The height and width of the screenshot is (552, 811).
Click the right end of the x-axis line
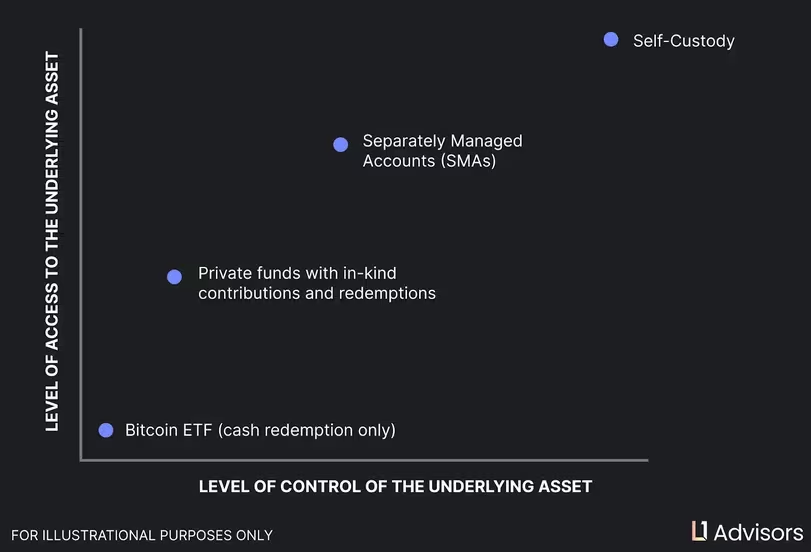646,461
